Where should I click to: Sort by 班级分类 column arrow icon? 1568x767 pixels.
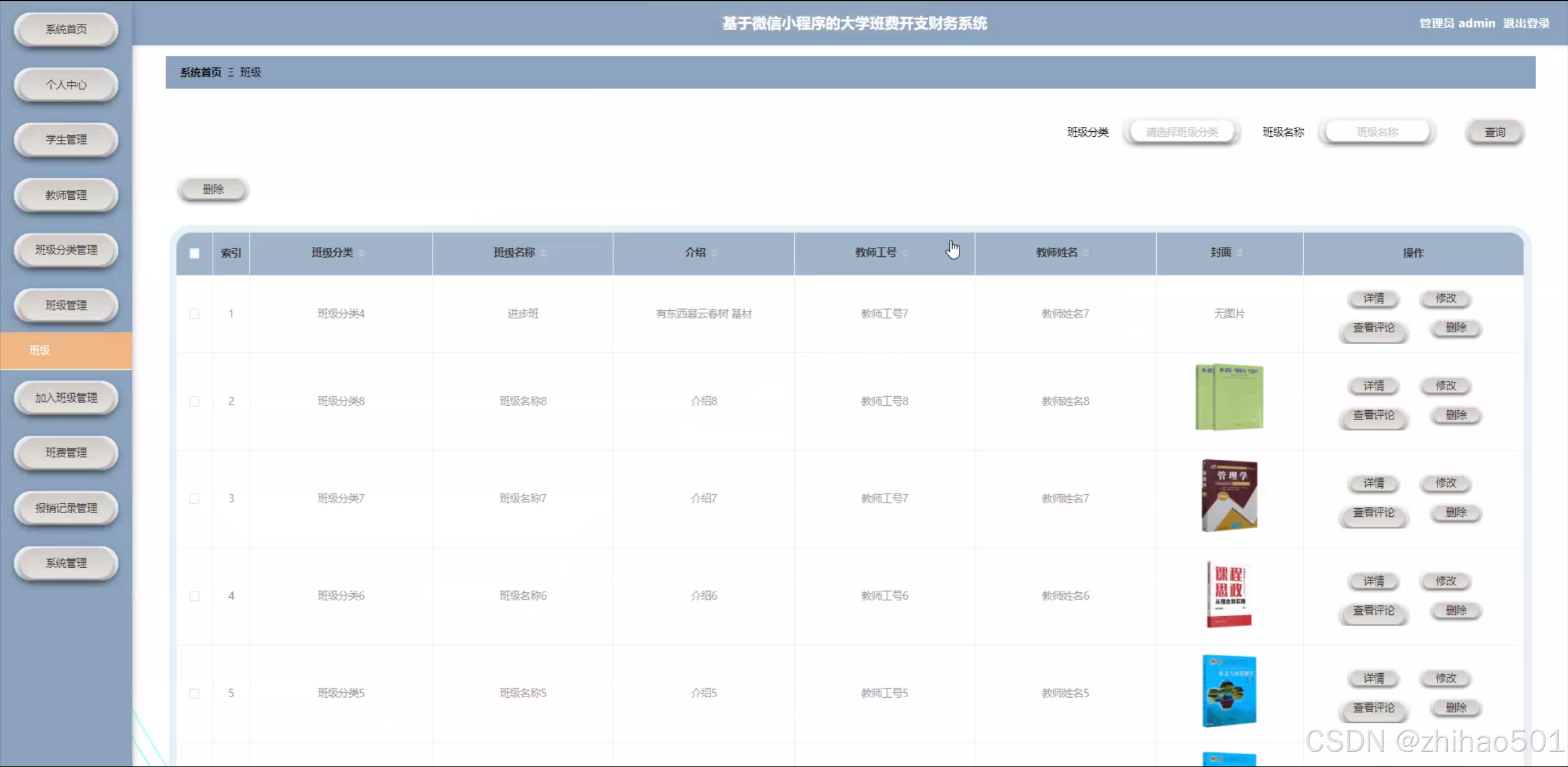tap(362, 253)
